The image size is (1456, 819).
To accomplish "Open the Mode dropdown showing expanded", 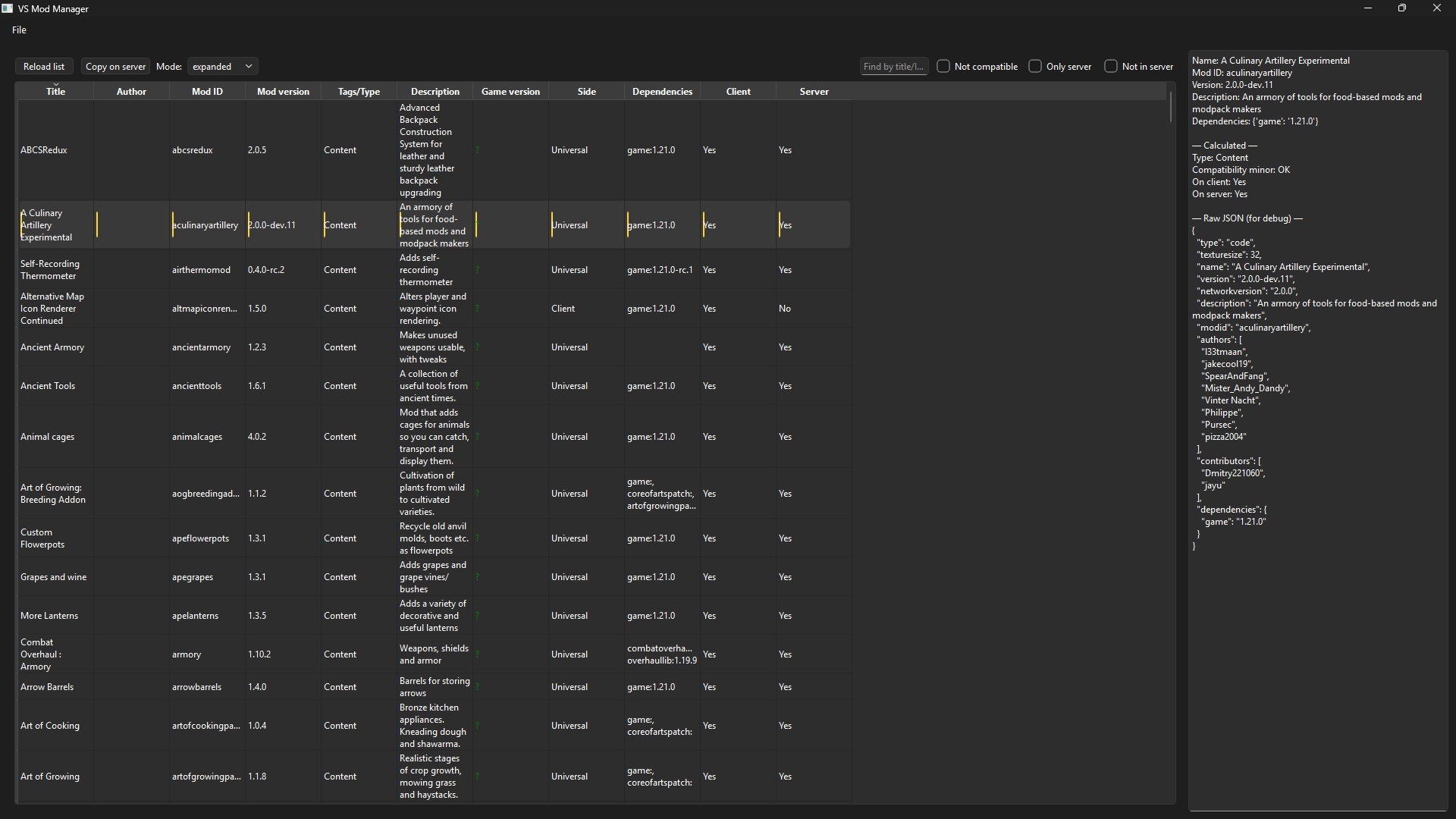I will (223, 67).
